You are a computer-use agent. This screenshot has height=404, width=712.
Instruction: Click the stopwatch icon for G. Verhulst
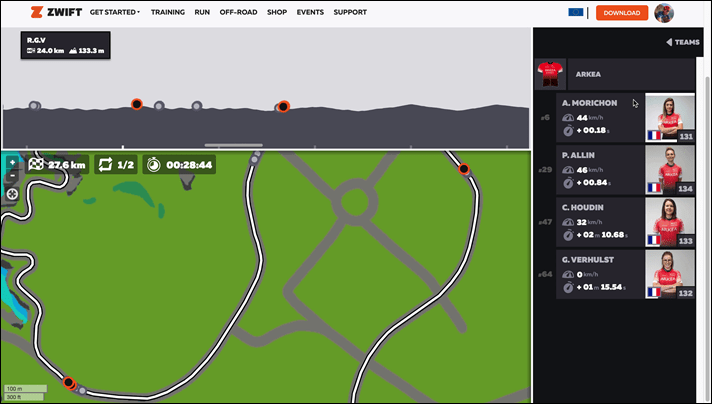point(568,287)
